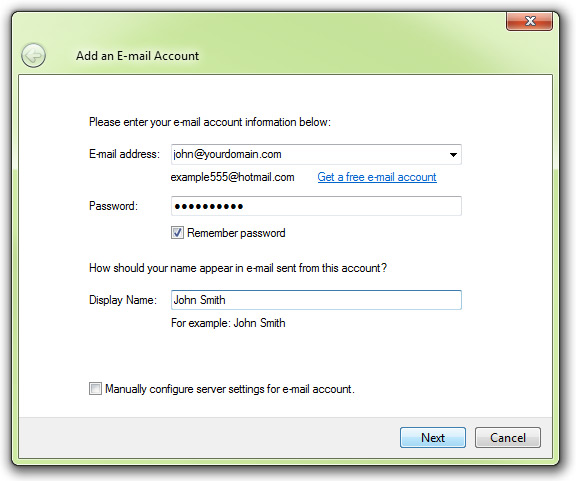
Task: Click the Manually configure server settings label
Action: (230, 389)
